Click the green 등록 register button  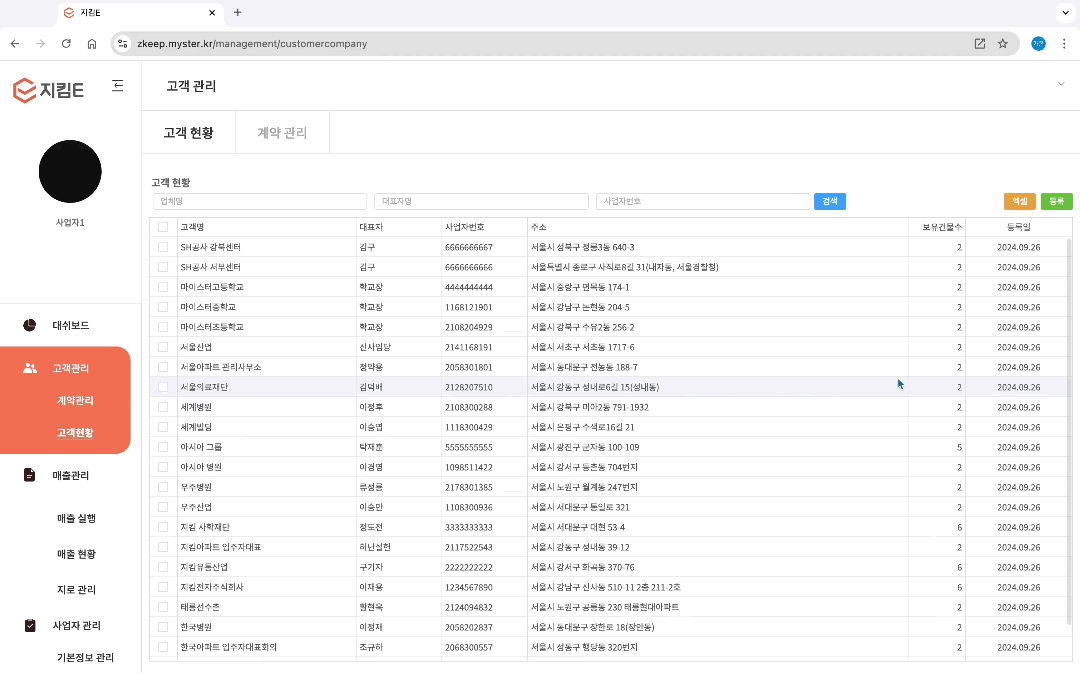(1056, 201)
